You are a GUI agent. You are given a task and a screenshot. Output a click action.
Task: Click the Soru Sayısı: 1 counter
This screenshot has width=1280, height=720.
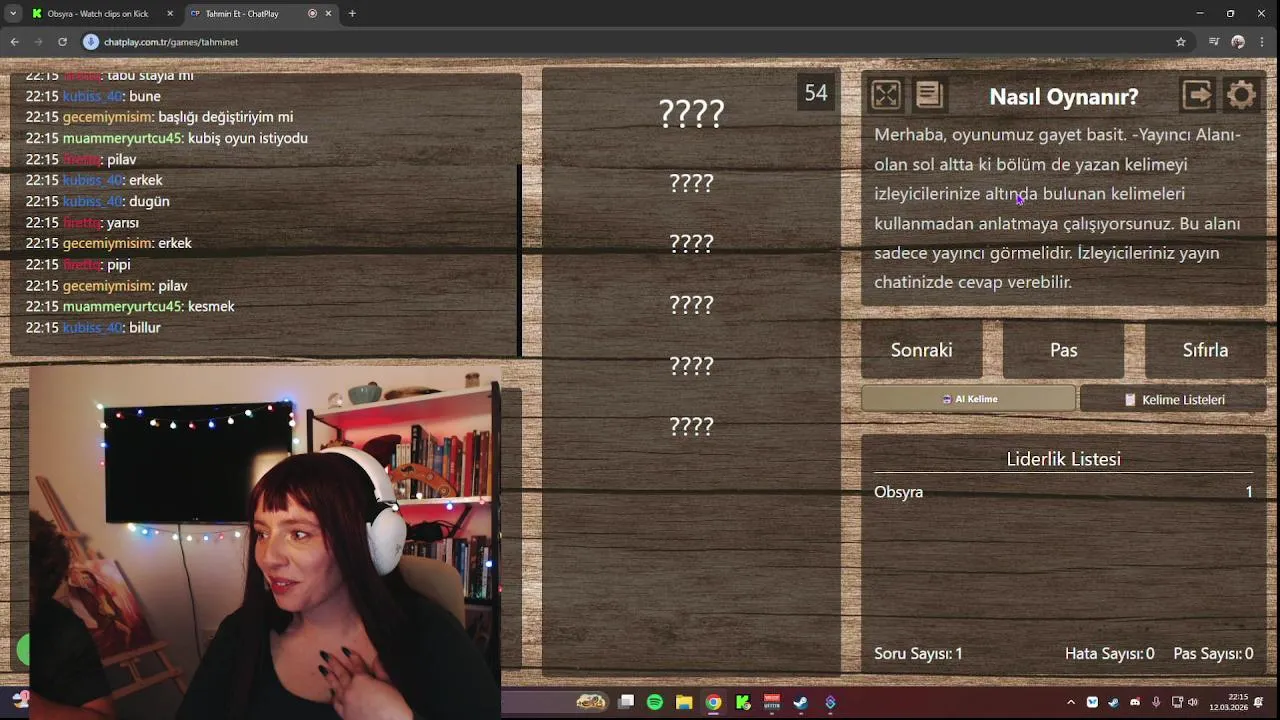point(918,653)
